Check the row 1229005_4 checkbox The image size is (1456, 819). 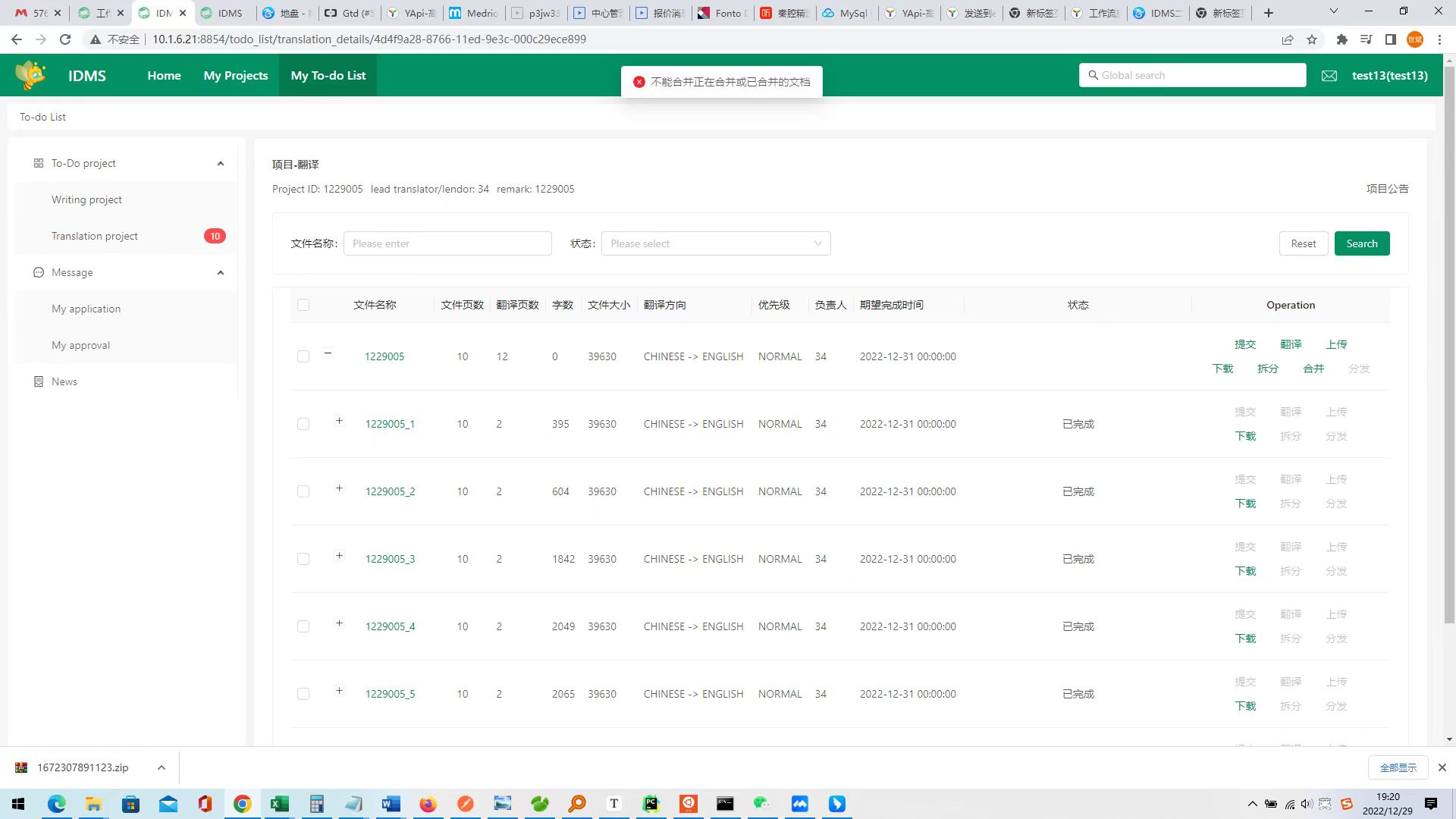(x=303, y=626)
